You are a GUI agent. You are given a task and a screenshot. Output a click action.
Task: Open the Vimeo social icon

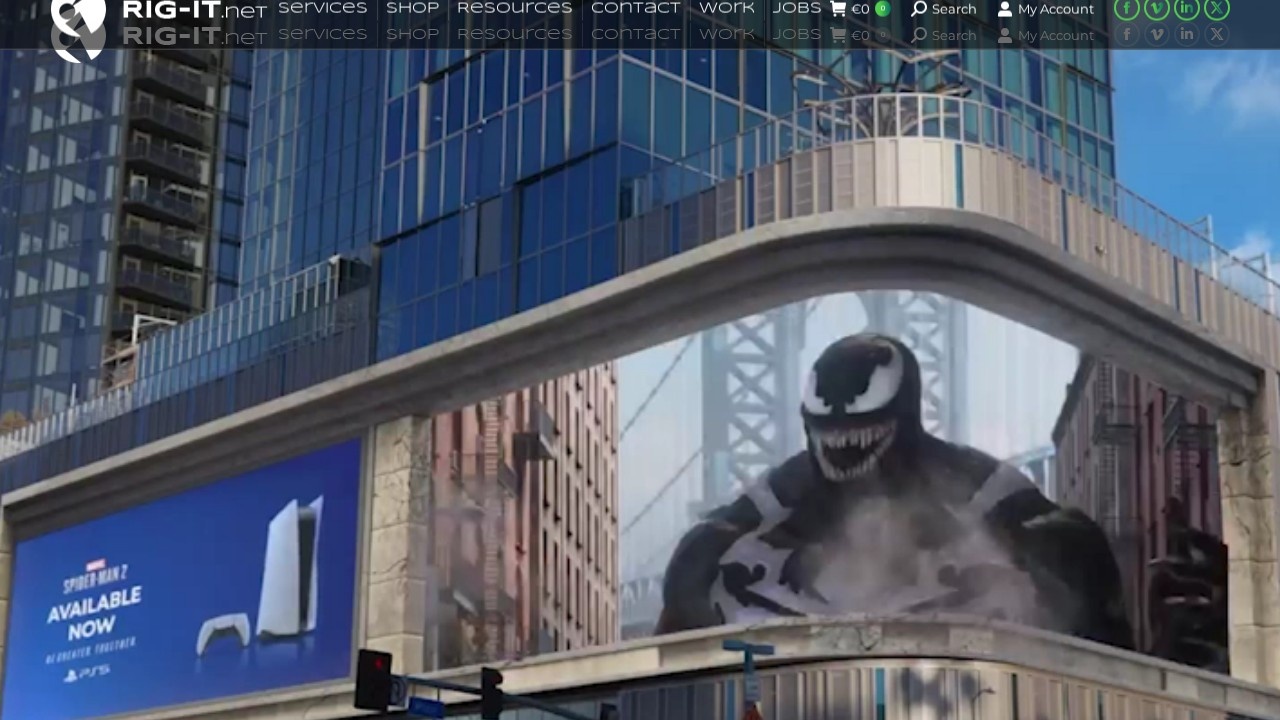coord(1156,9)
